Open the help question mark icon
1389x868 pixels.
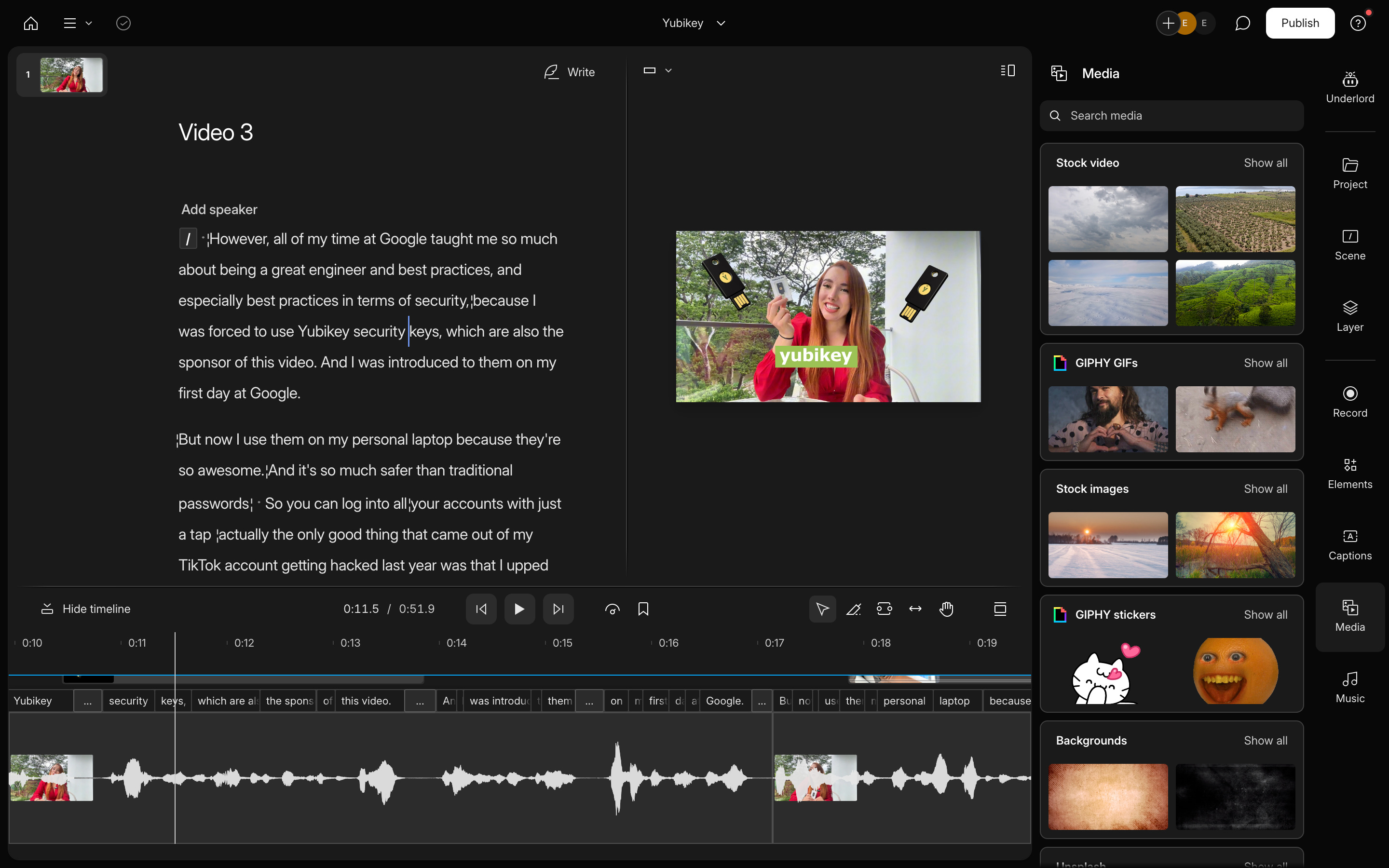point(1358,23)
